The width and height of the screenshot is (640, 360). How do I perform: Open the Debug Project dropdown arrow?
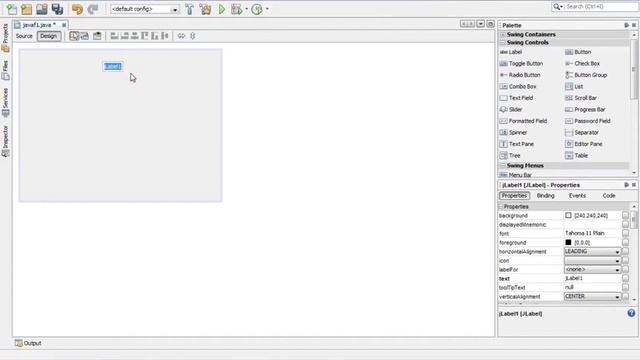pyautogui.click(x=246, y=9)
